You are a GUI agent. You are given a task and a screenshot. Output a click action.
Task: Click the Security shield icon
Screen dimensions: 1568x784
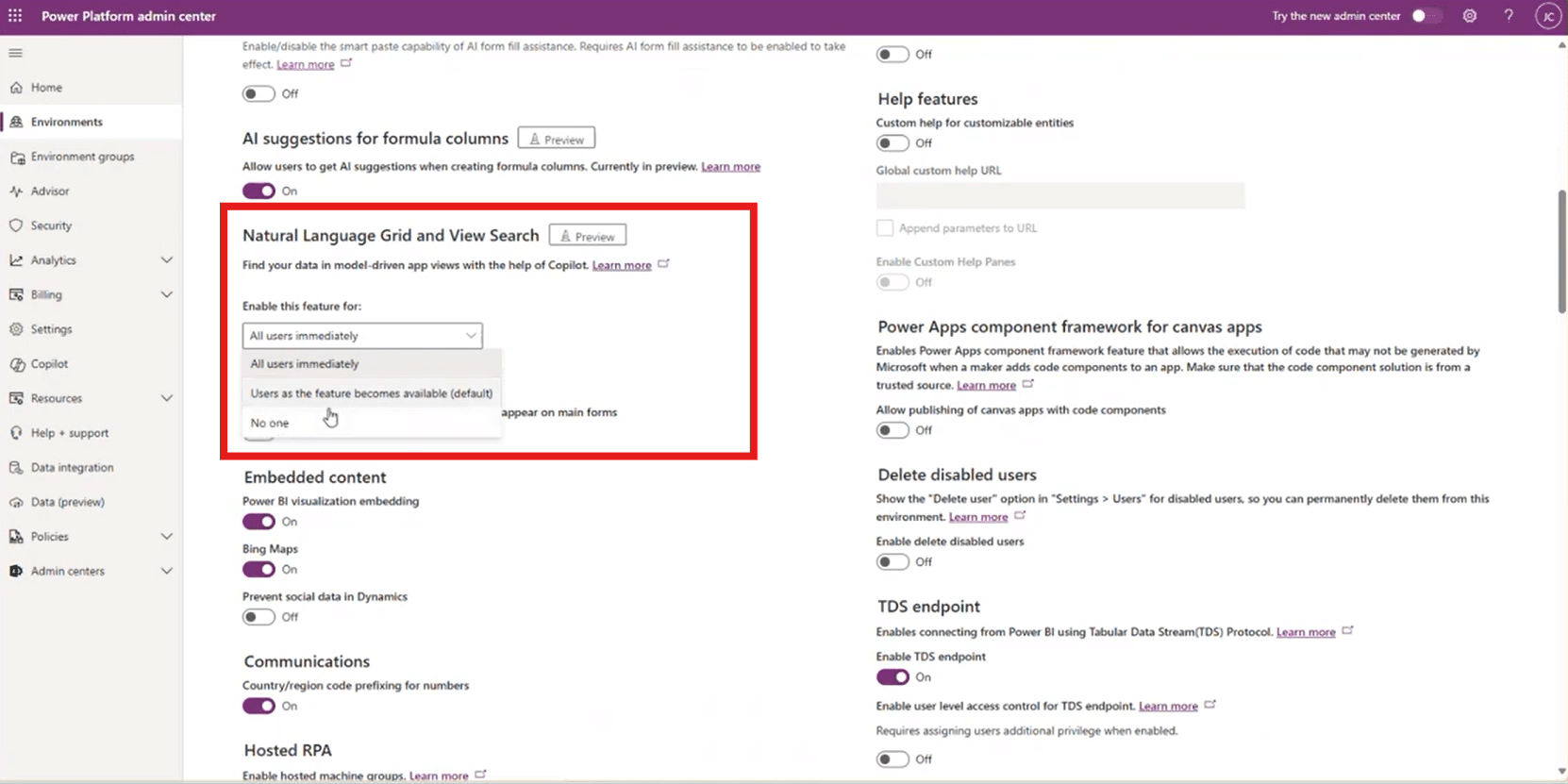(16, 225)
